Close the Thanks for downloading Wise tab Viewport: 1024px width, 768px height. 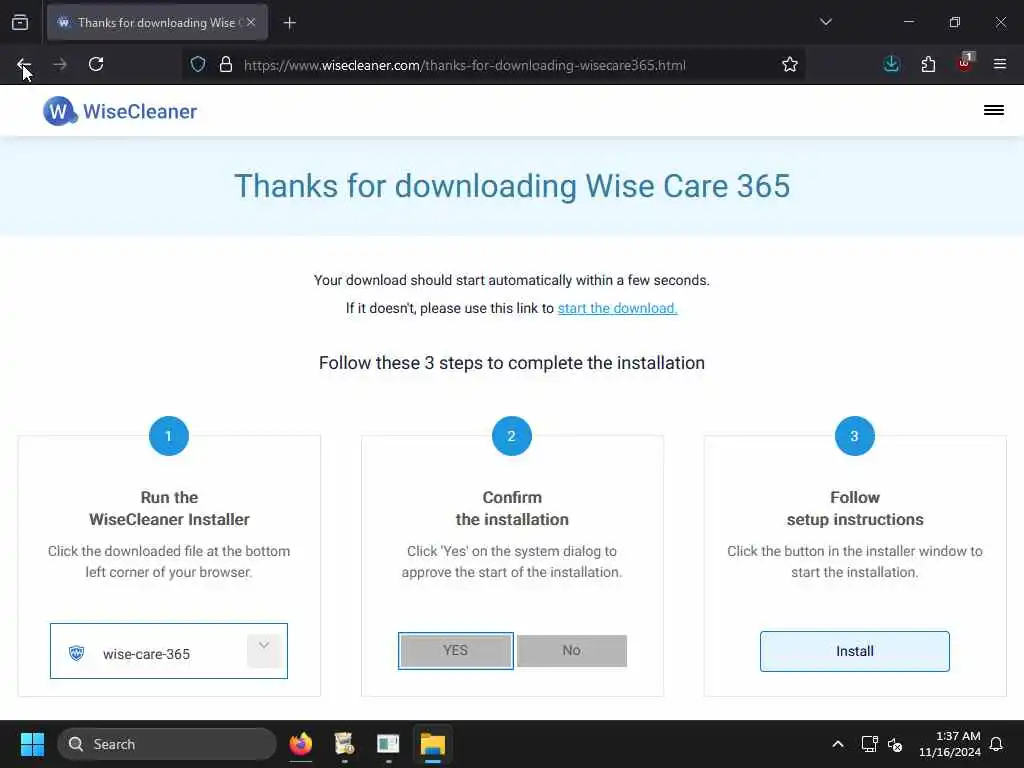251,22
